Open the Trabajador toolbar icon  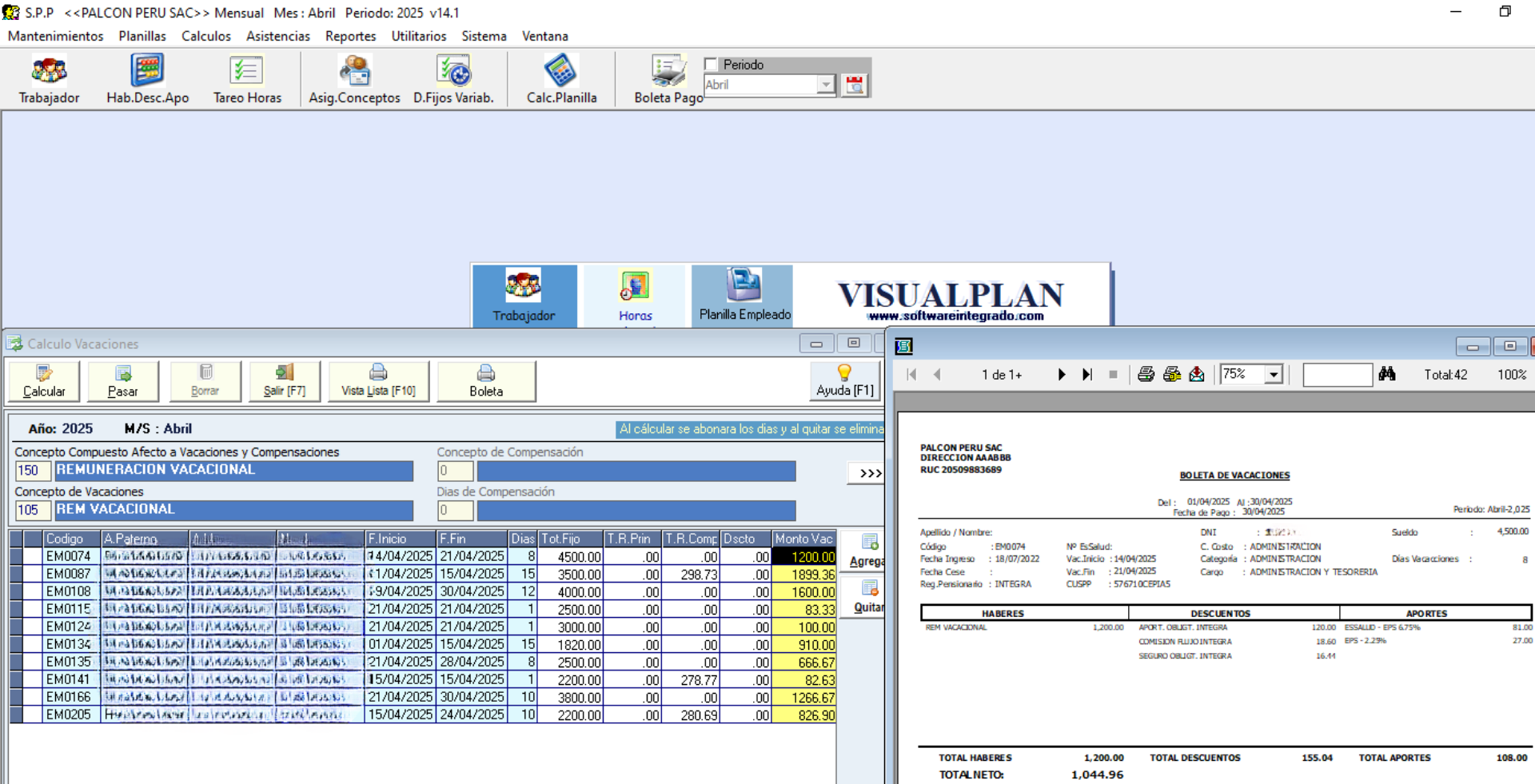pos(49,80)
